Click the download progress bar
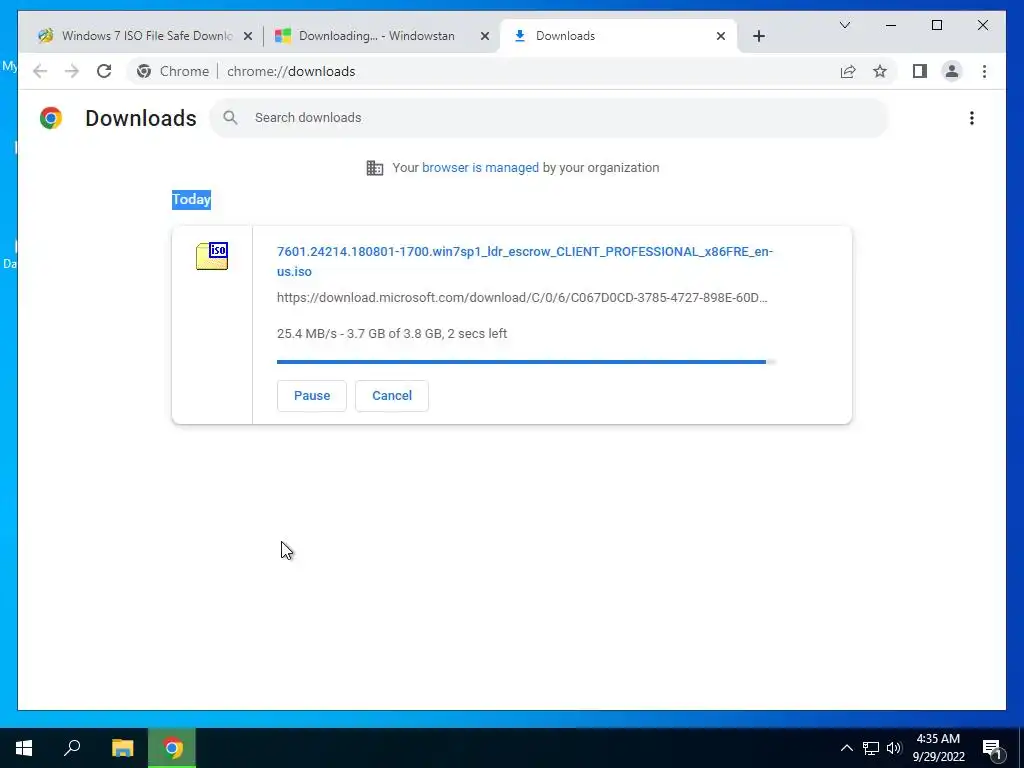1024x768 pixels. click(526, 362)
